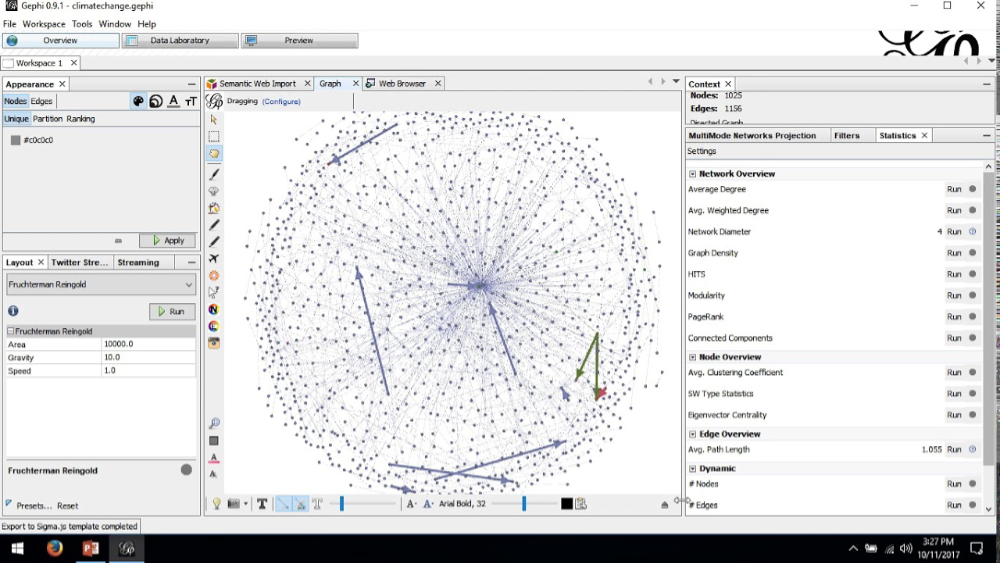
Task: Select the rectangle selection tool
Action: pos(214,136)
